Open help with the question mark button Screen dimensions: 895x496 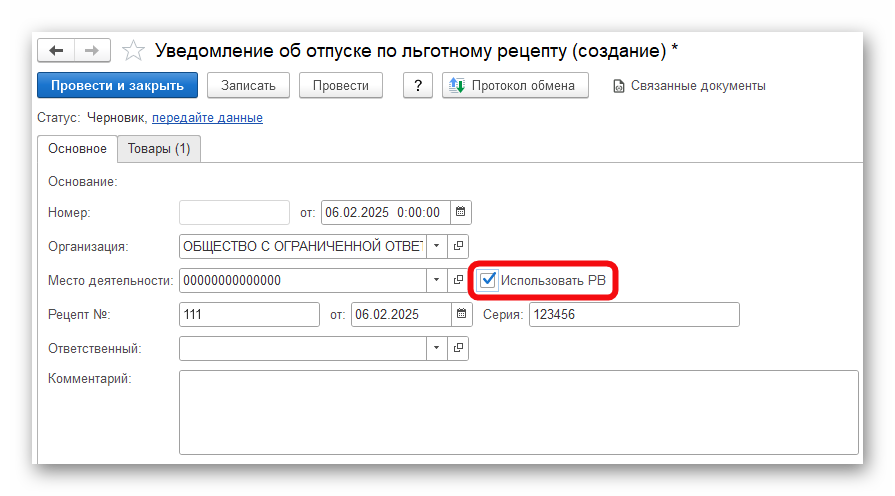tap(418, 86)
